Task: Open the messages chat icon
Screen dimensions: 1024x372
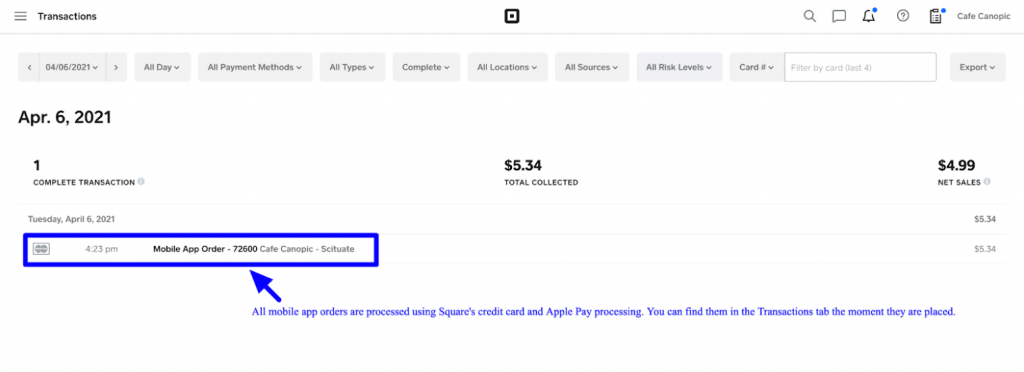Action: (x=839, y=16)
